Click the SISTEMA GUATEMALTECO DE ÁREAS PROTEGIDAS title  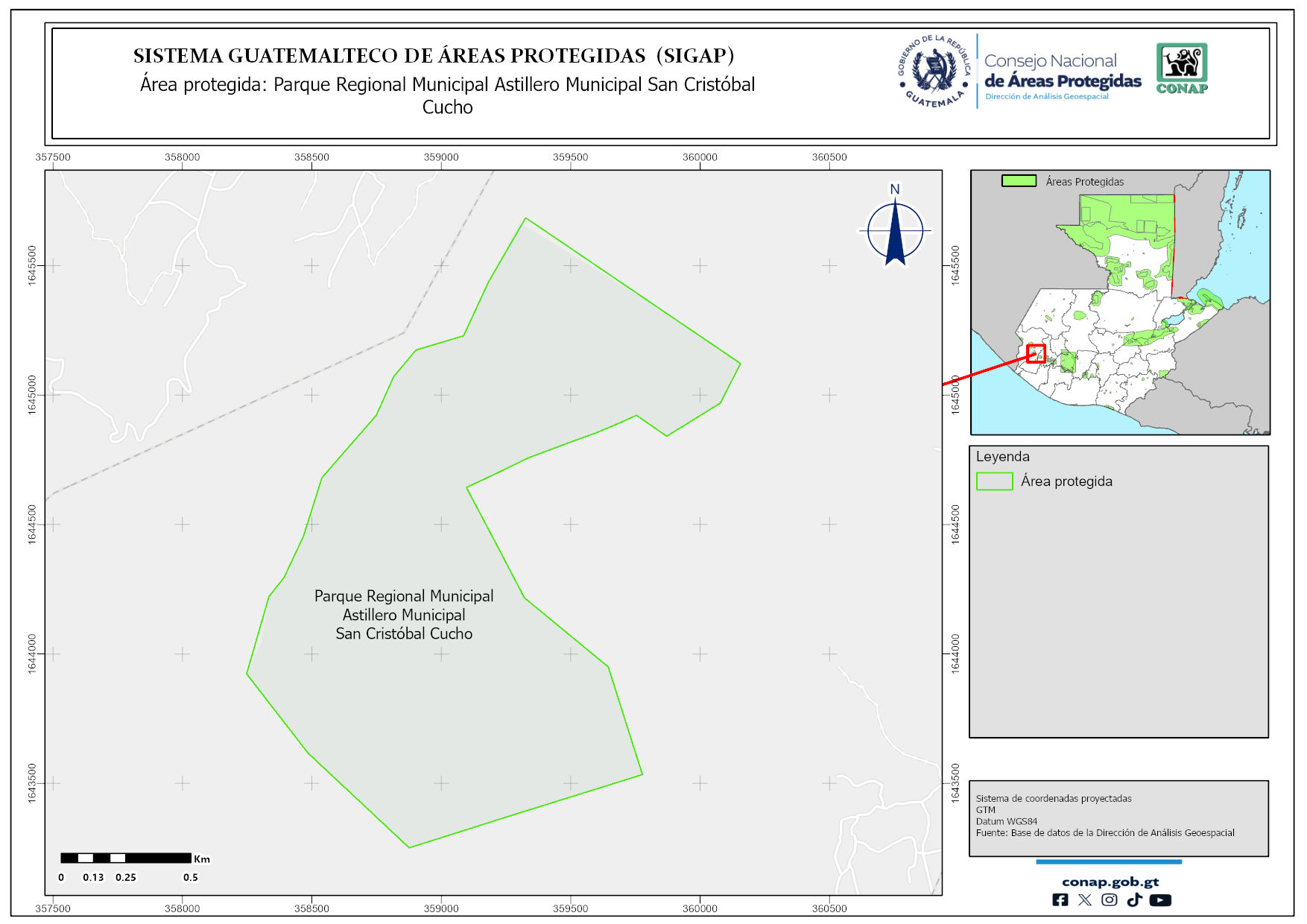tap(434, 56)
